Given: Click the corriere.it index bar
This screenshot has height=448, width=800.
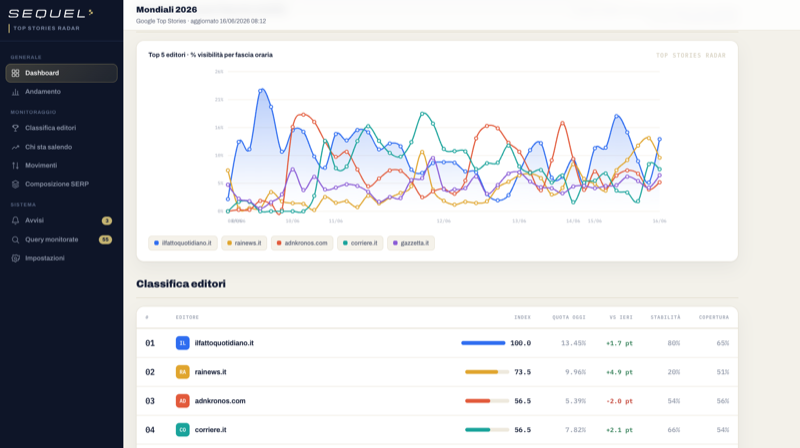Looking at the screenshot, I should (487, 430).
